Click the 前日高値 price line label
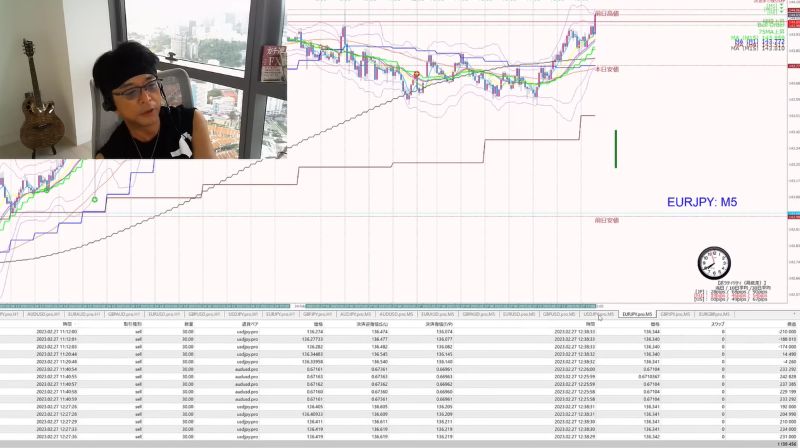Screen dimensions: 800x448 [x=607, y=14]
